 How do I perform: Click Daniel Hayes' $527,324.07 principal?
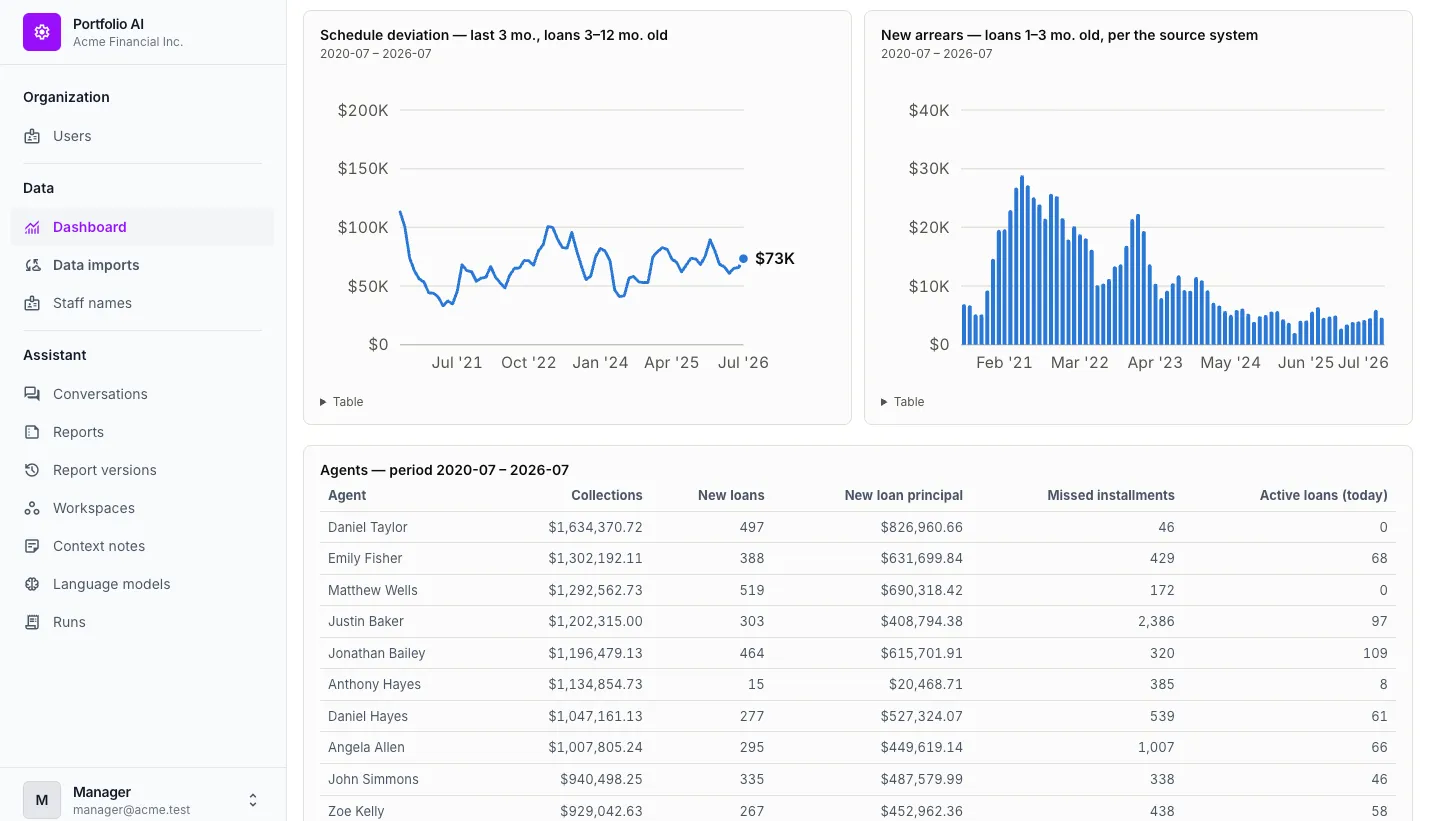922,716
